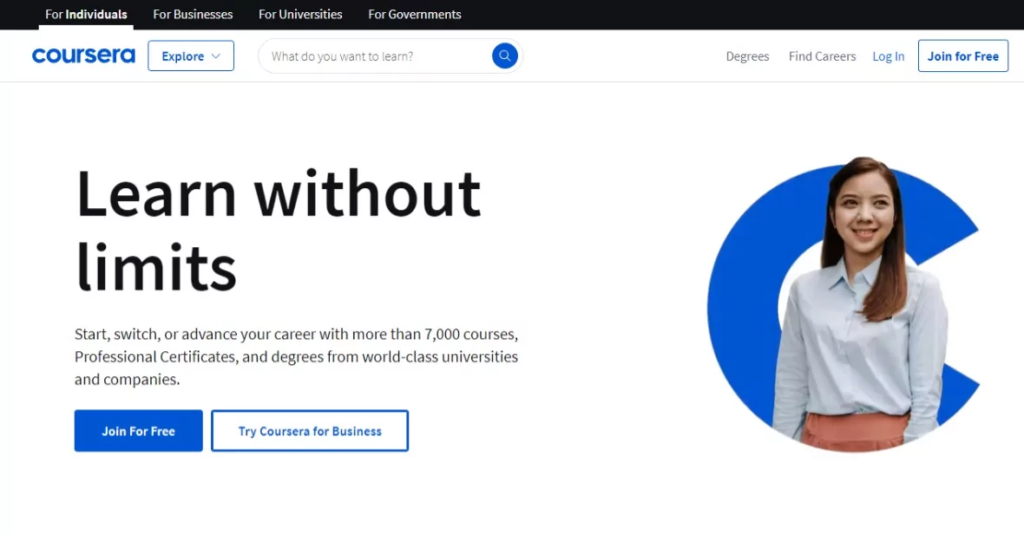Go to the For Governments tab

pyautogui.click(x=415, y=14)
